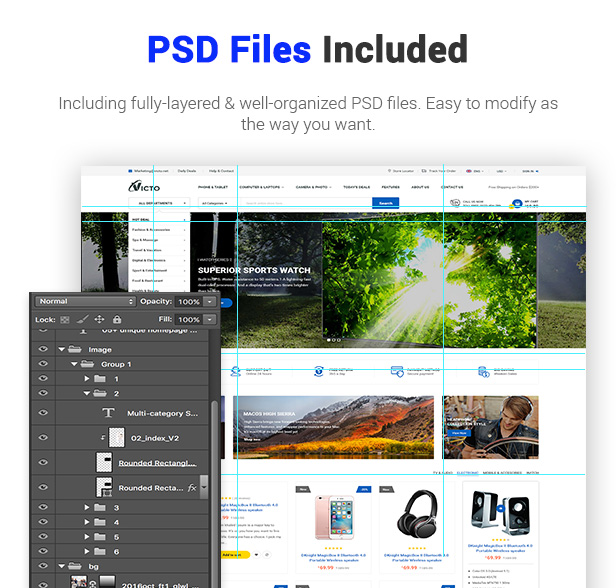Click the Track Your Order link

[439, 171]
